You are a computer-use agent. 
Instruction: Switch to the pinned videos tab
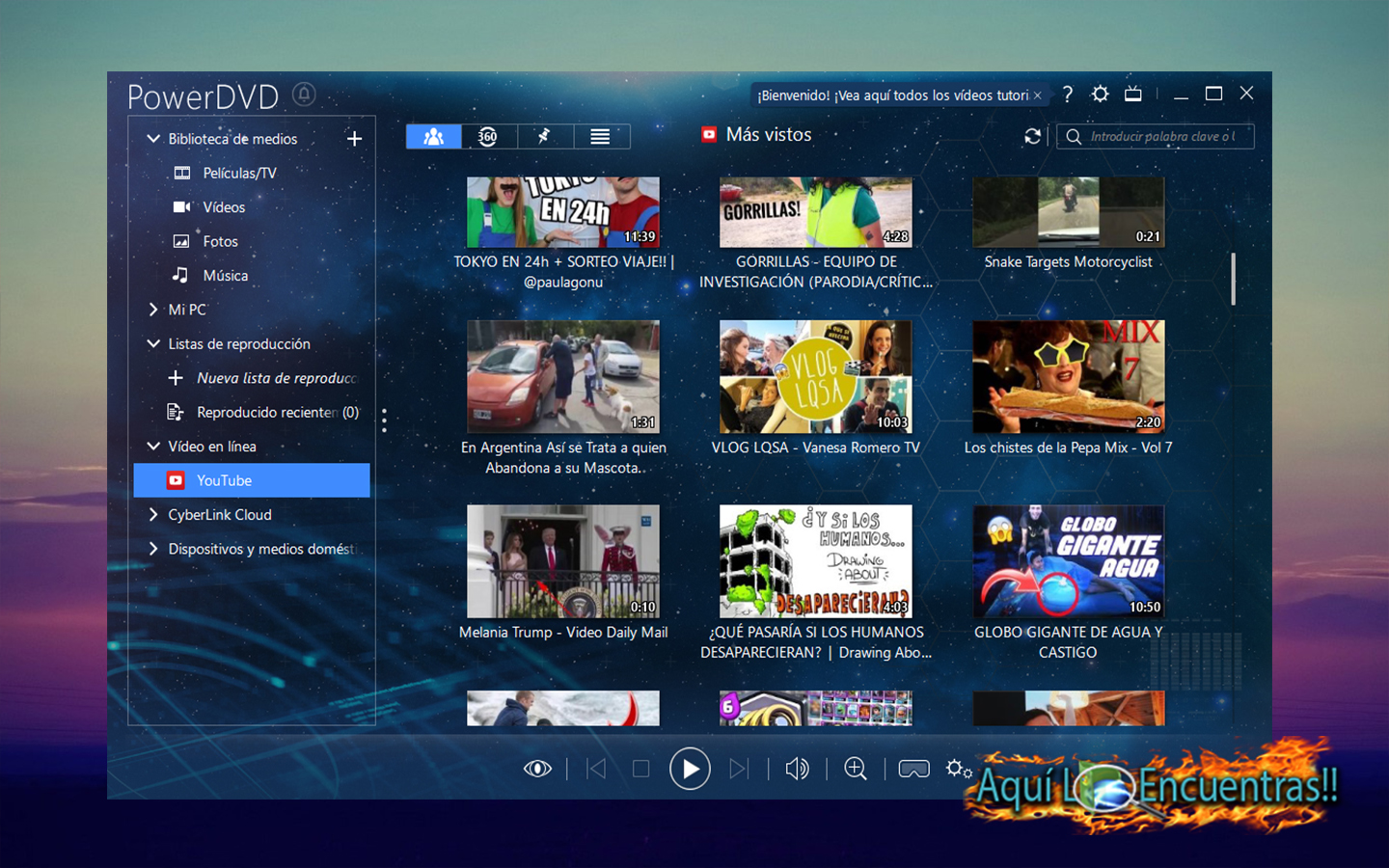coord(545,137)
